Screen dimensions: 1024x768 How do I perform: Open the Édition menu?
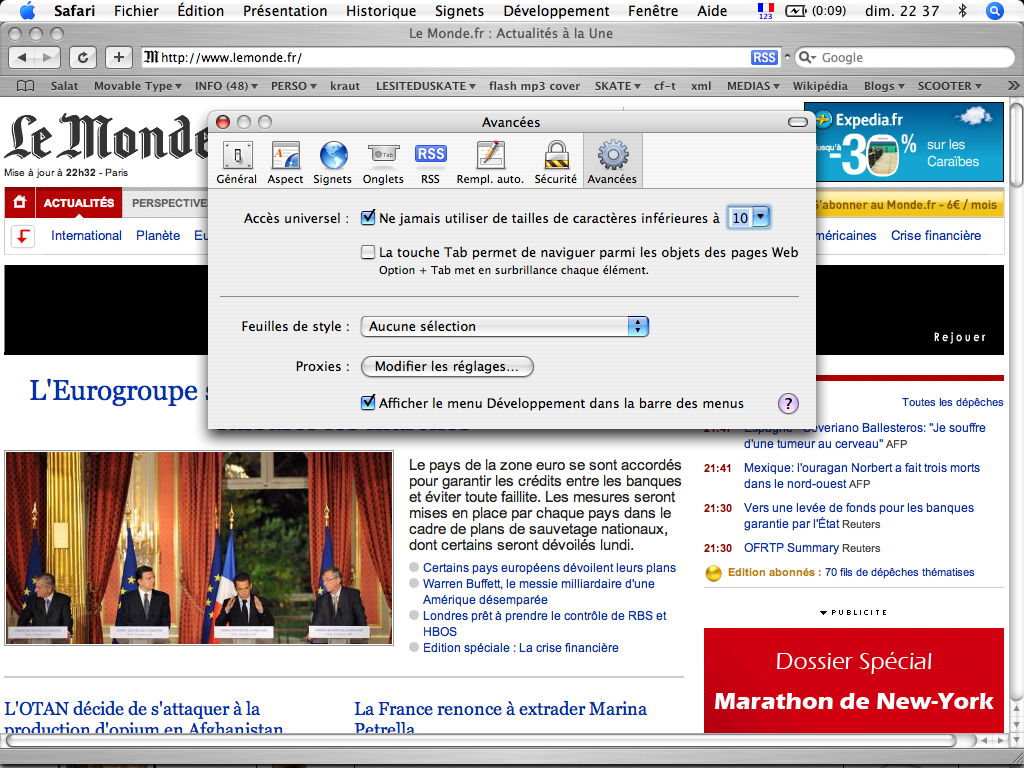[x=200, y=10]
